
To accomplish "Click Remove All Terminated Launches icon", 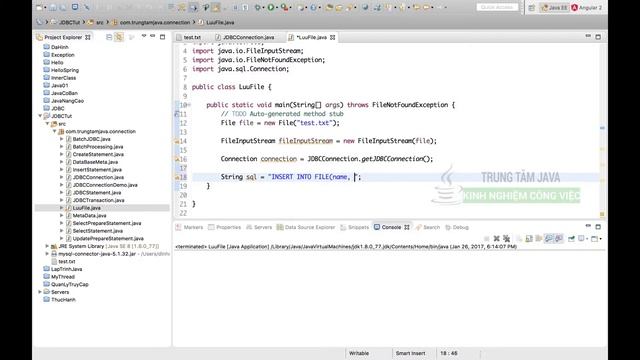I will point(507,238).
